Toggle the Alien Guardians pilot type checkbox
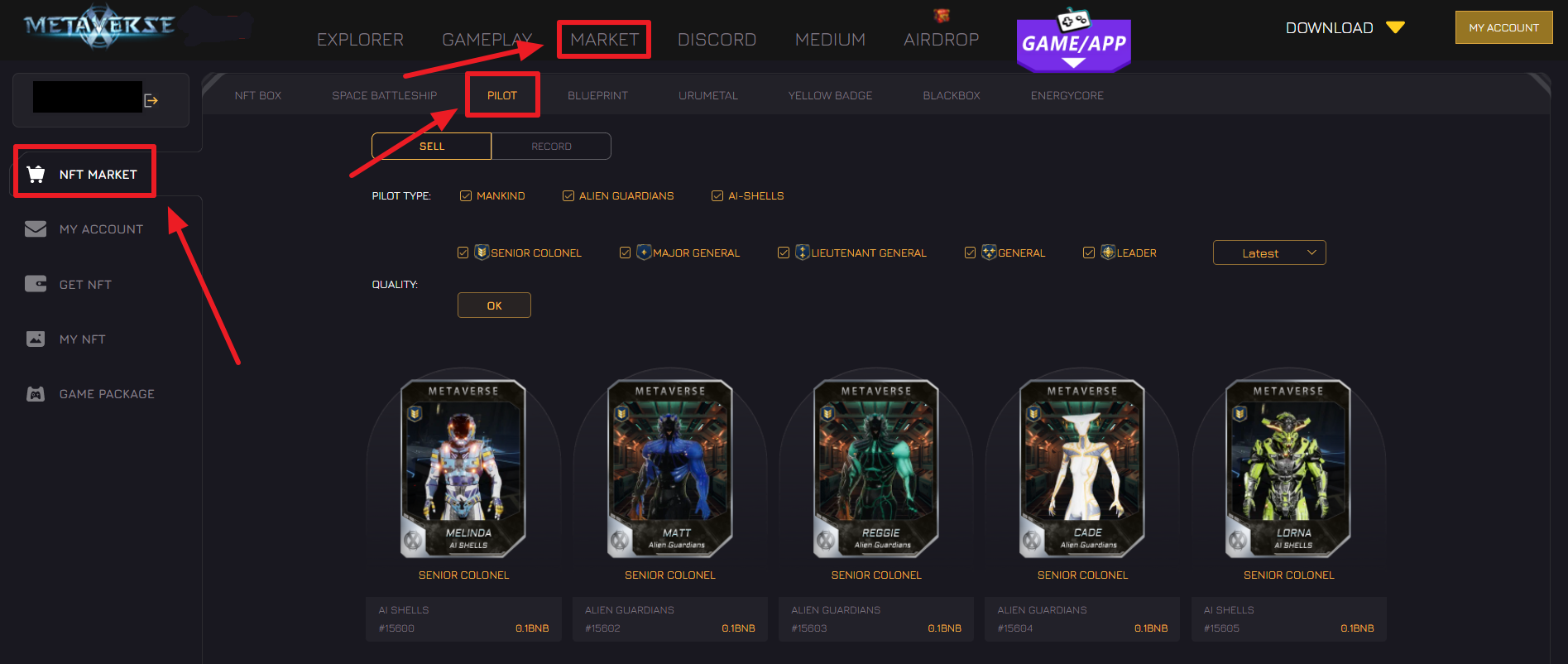The height and width of the screenshot is (664, 1568). click(568, 196)
